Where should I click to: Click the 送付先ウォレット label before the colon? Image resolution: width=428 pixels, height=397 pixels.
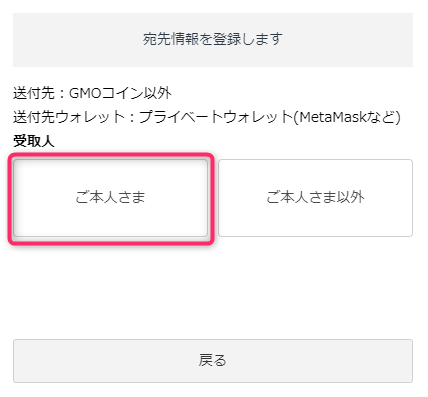69,117
